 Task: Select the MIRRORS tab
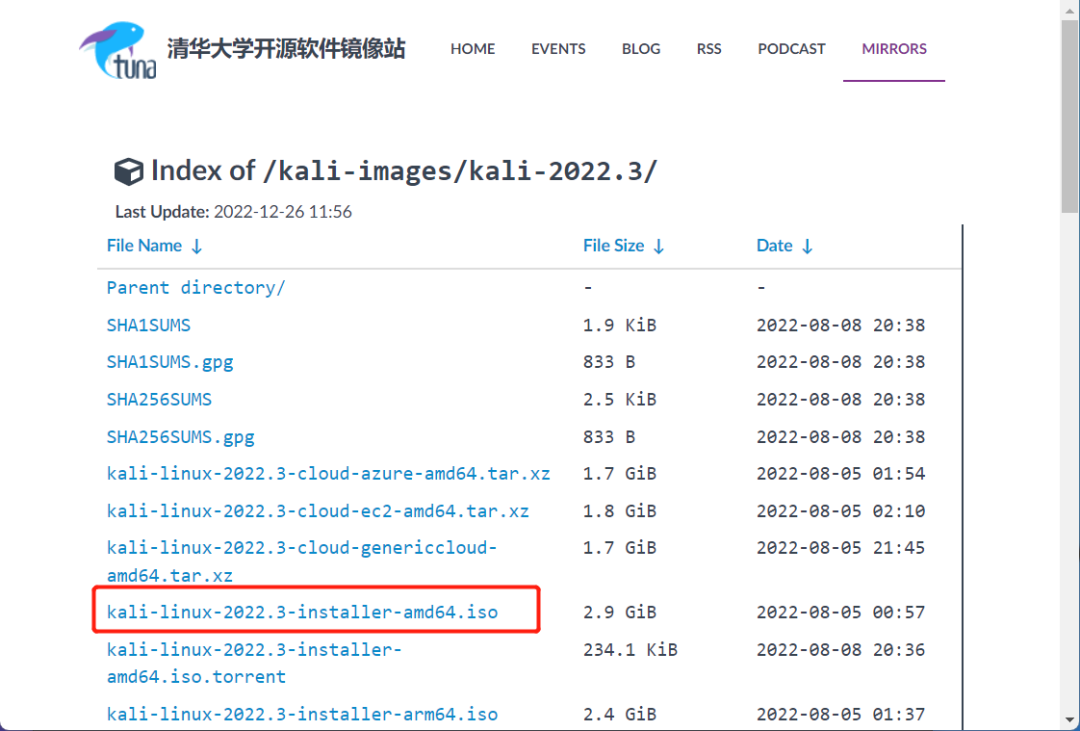[x=894, y=49]
